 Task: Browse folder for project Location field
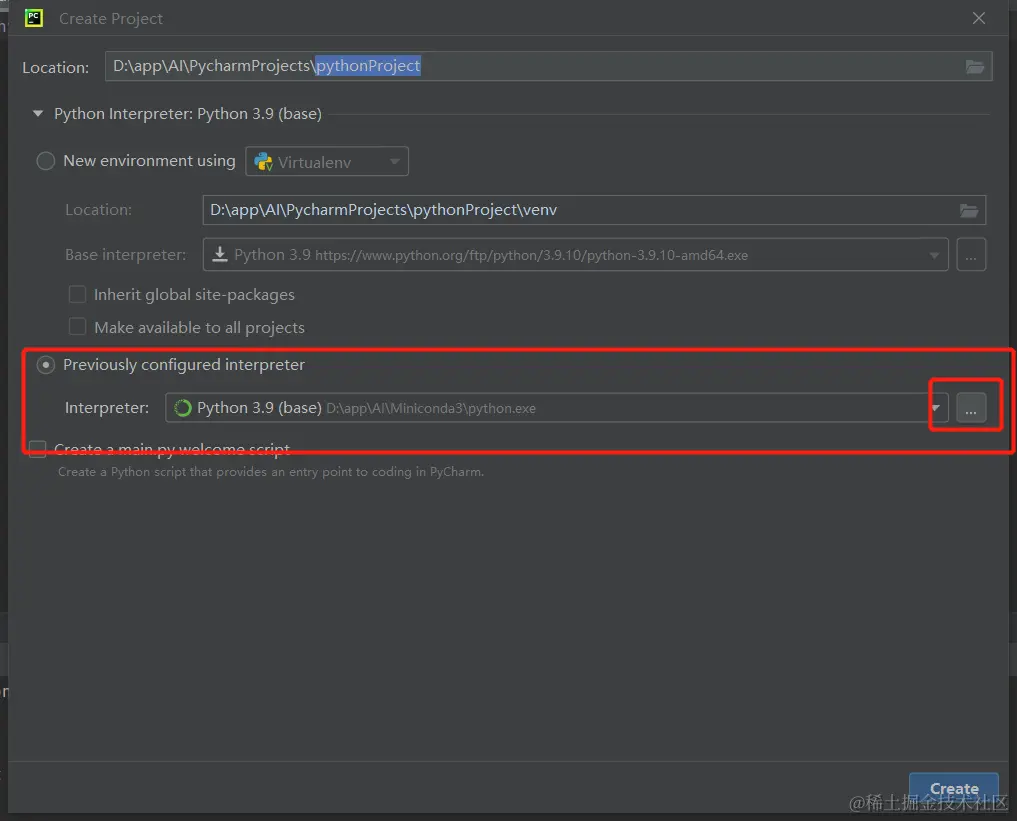click(x=974, y=66)
